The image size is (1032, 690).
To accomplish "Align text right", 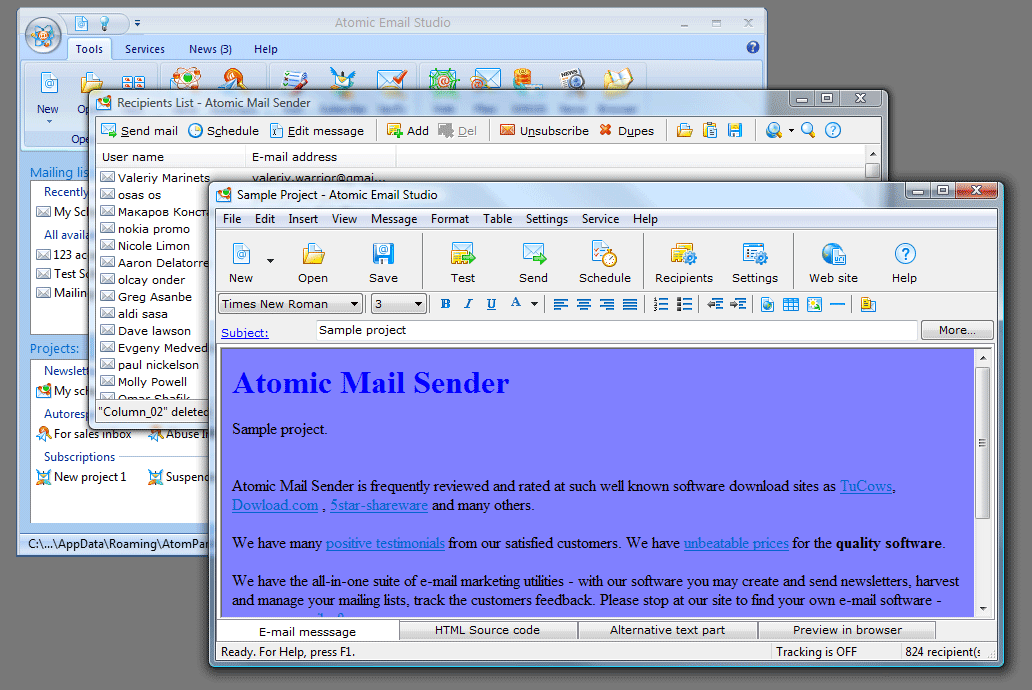I will click(606, 304).
